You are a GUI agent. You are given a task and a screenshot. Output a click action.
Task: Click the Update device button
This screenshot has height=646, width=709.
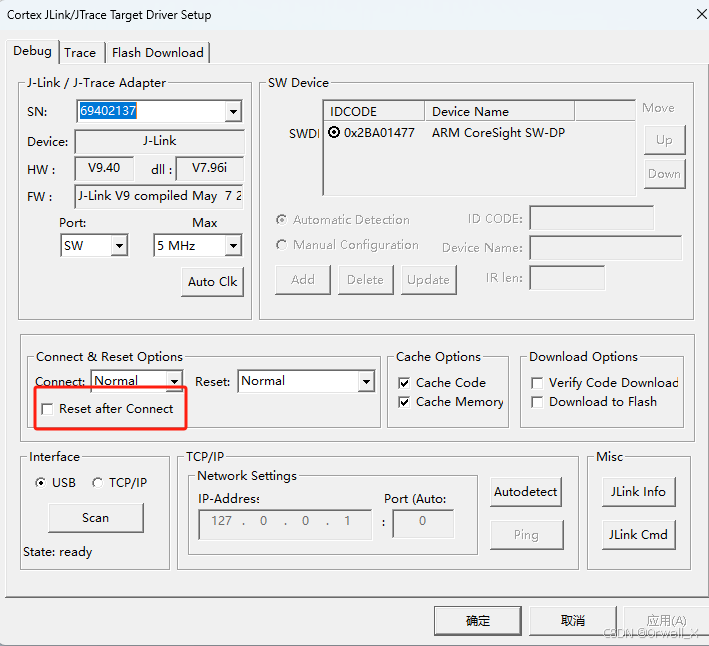428,280
